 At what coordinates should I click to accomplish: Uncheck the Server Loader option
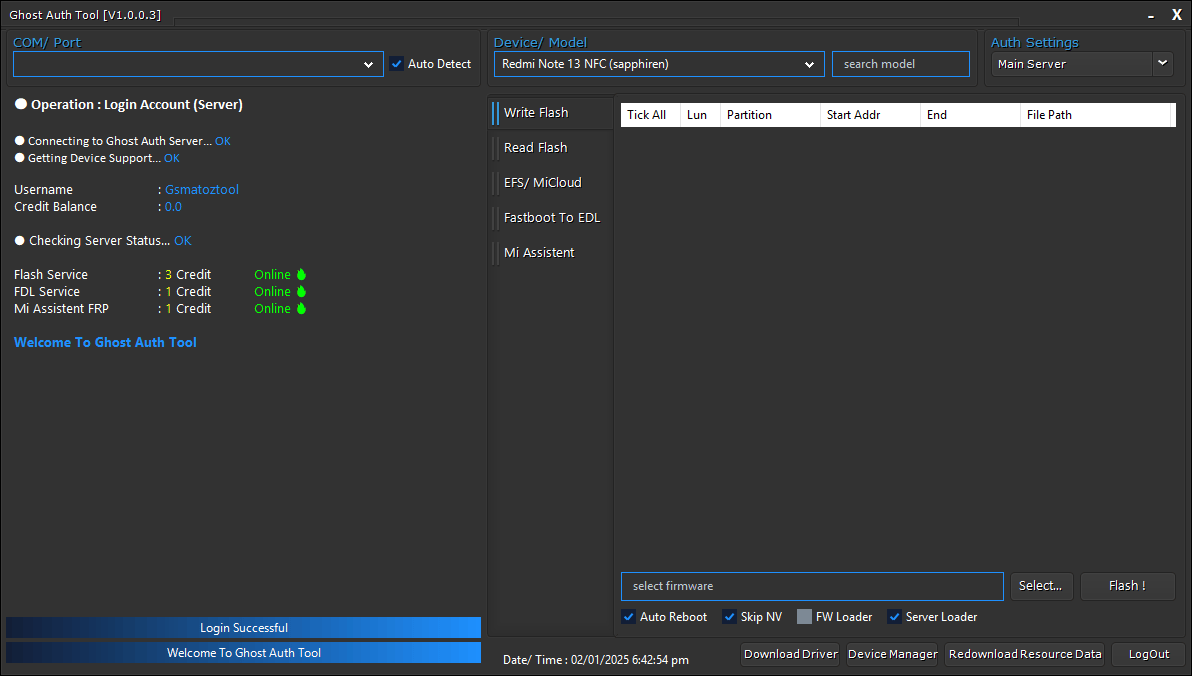893,616
